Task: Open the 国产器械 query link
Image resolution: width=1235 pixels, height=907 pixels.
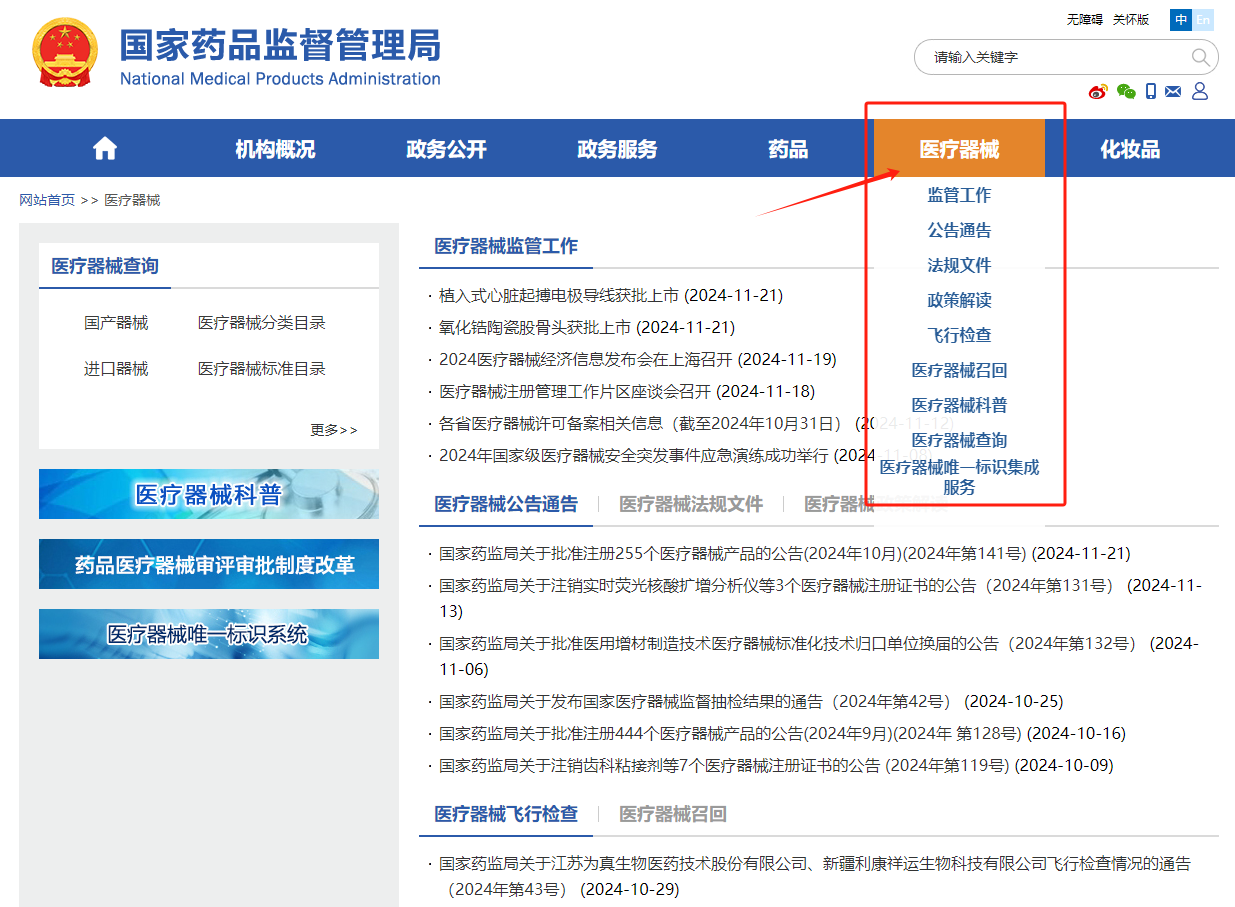Action: 116,323
